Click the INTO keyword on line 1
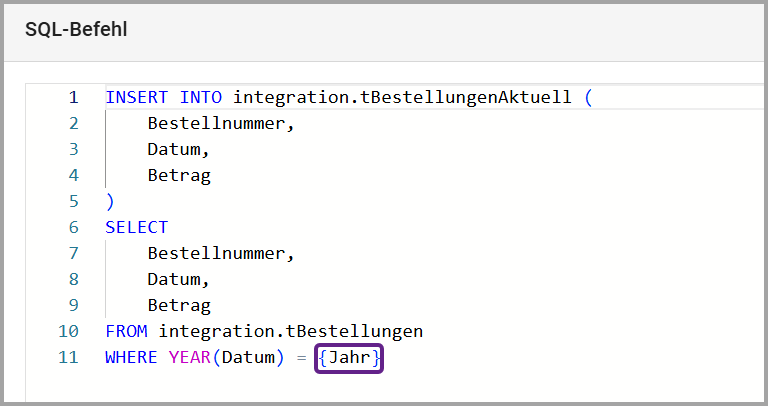Screen dimensions: 768x406 (x=200, y=98)
